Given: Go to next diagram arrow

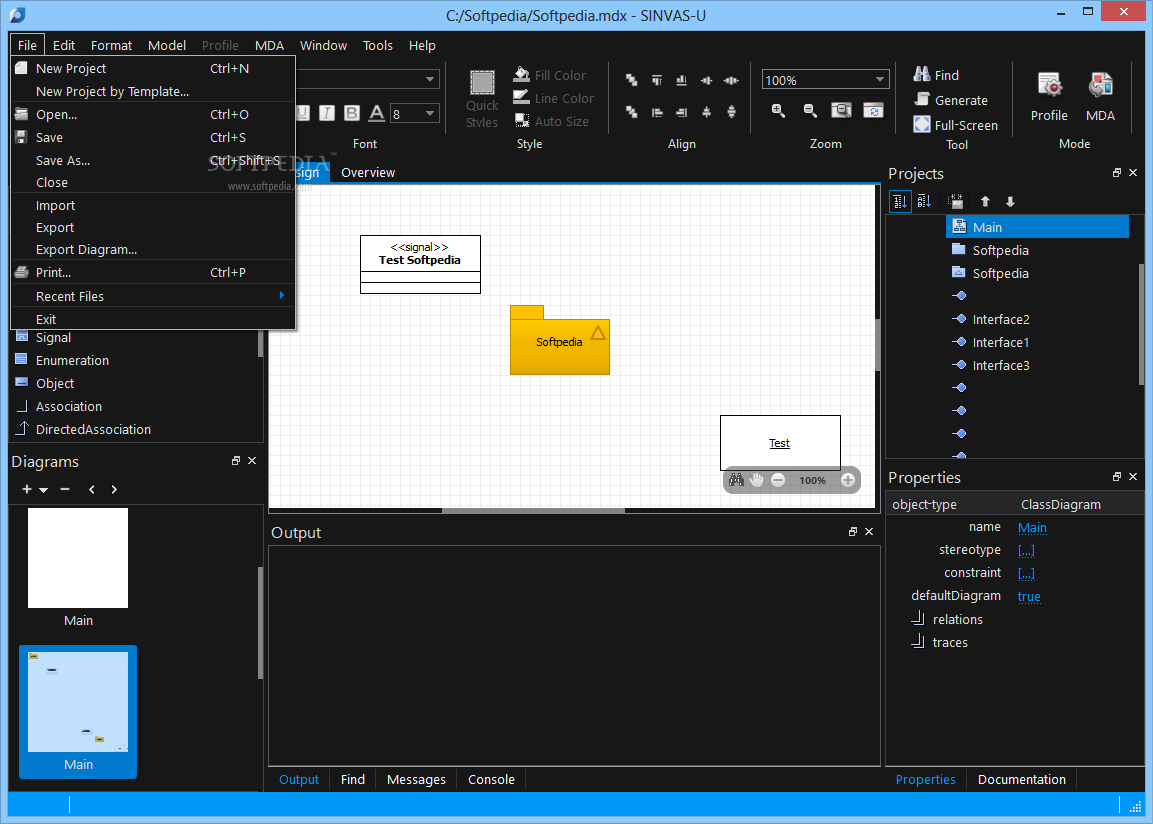Looking at the screenshot, I should click(x=114, y=489).
